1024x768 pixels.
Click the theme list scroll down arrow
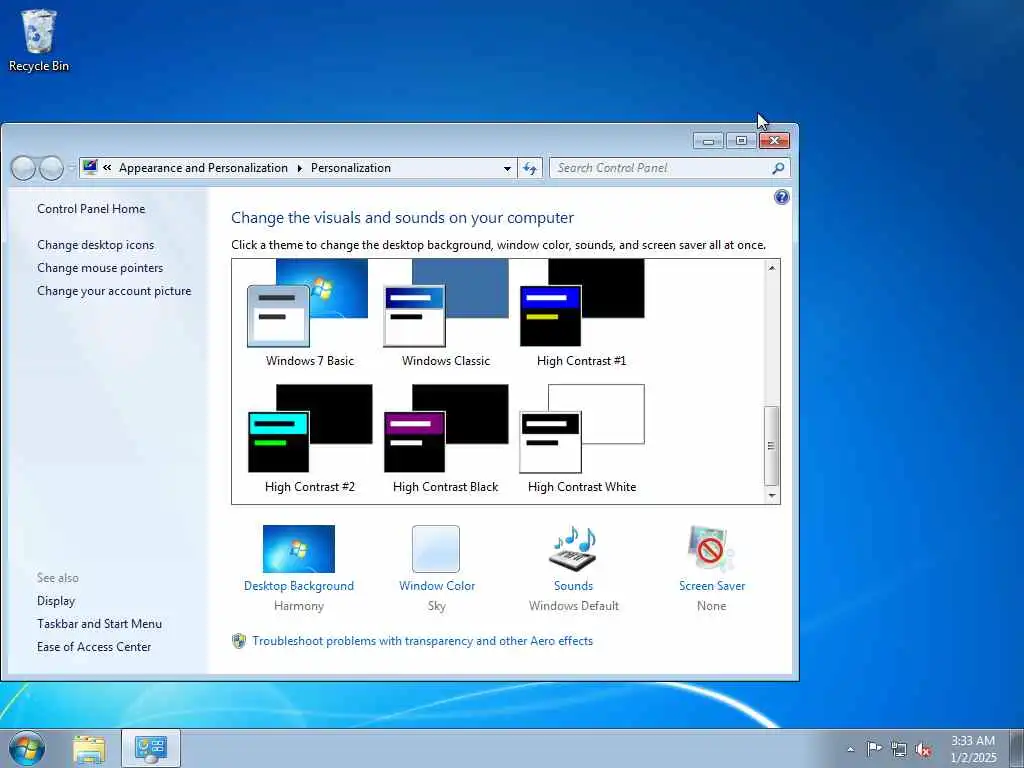(772, 496)
